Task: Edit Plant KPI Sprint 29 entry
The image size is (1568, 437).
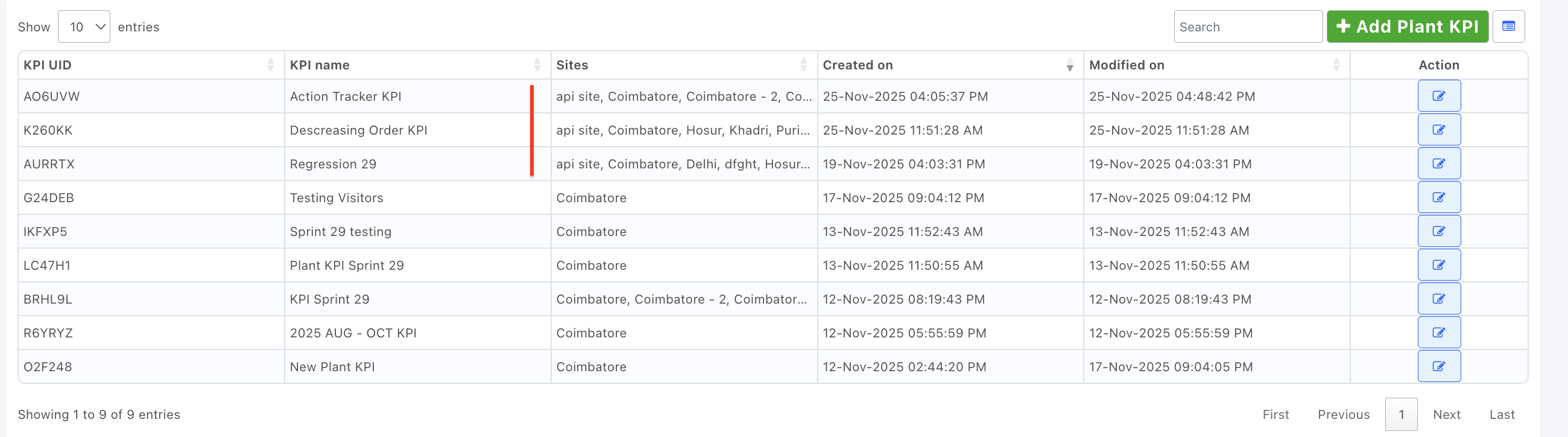Action: [x=1438, y=265]
